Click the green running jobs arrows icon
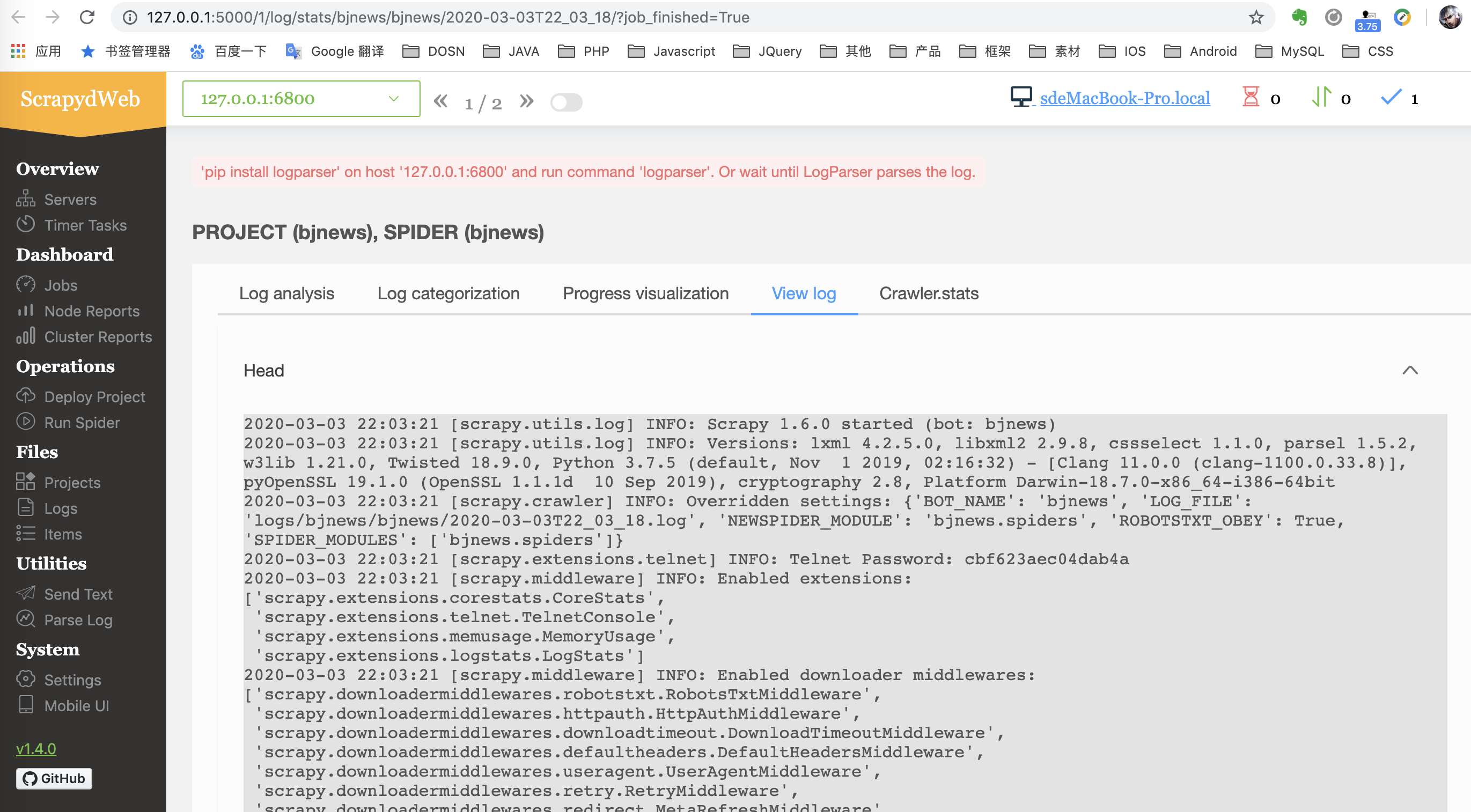Screen dimensions: 1471x812 1321,97
